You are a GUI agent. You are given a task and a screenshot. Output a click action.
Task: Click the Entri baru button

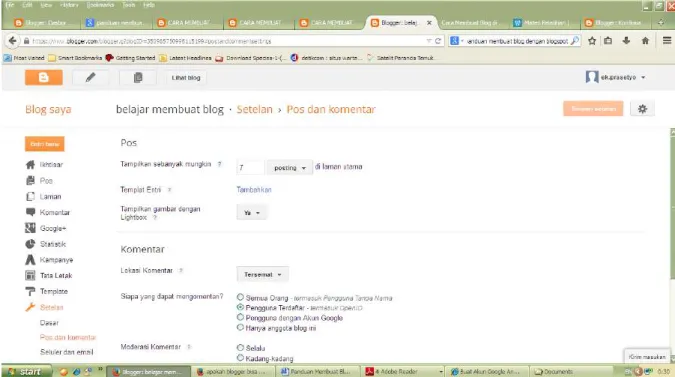pos(45,144)
